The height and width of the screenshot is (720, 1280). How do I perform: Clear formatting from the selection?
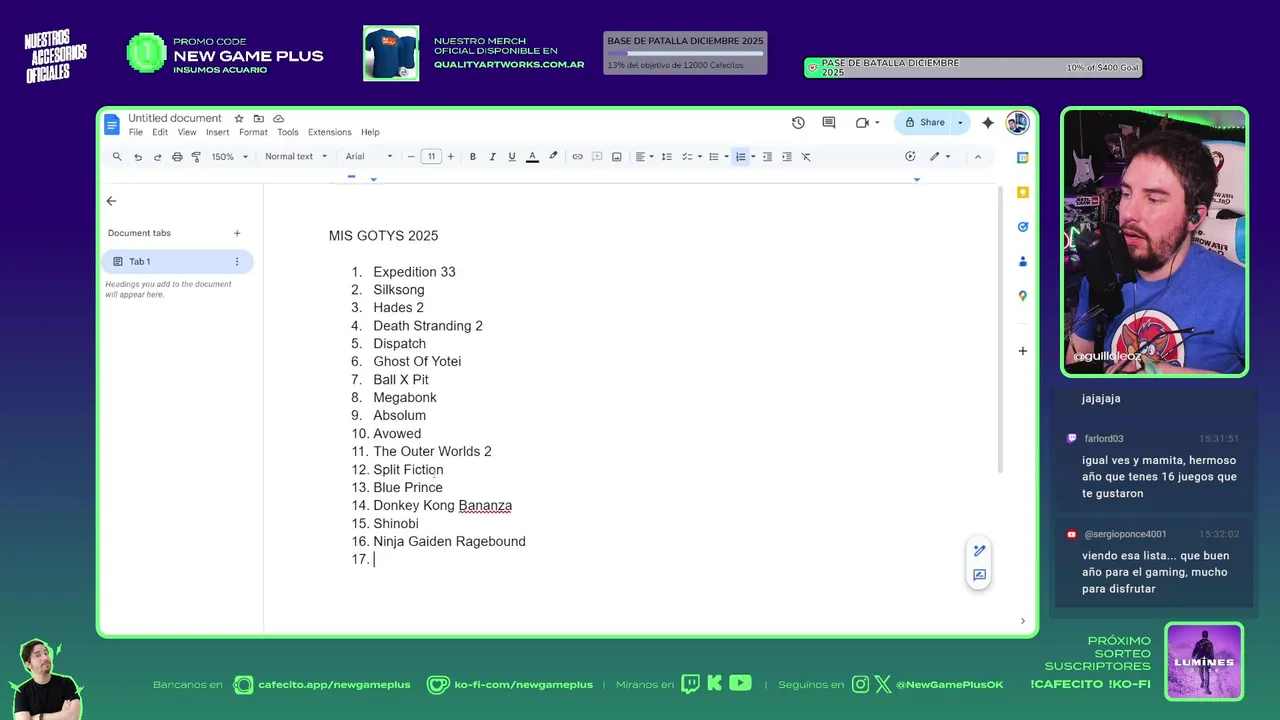click(806, 157)
